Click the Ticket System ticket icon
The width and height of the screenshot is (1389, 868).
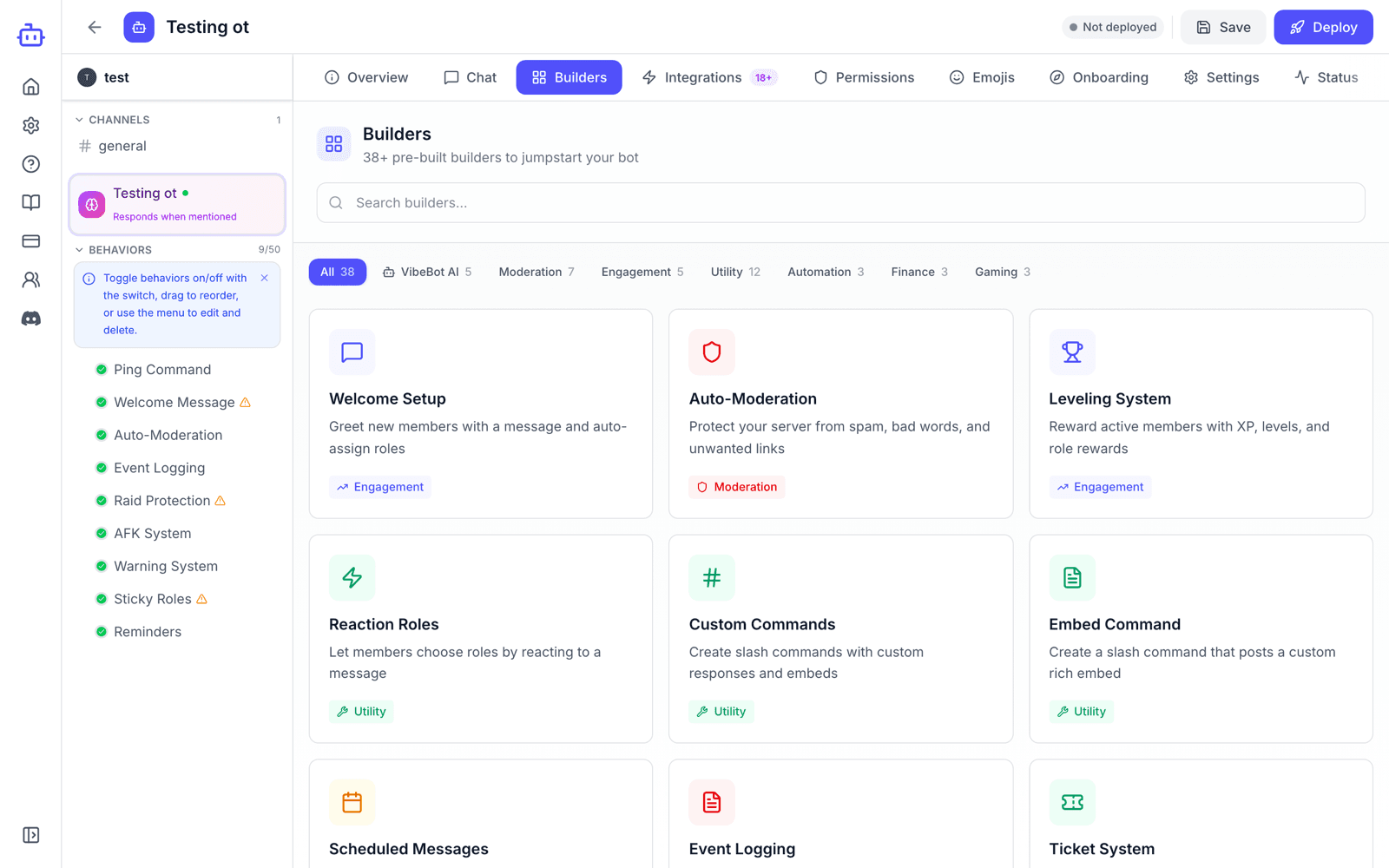(x=1072, y=802)
